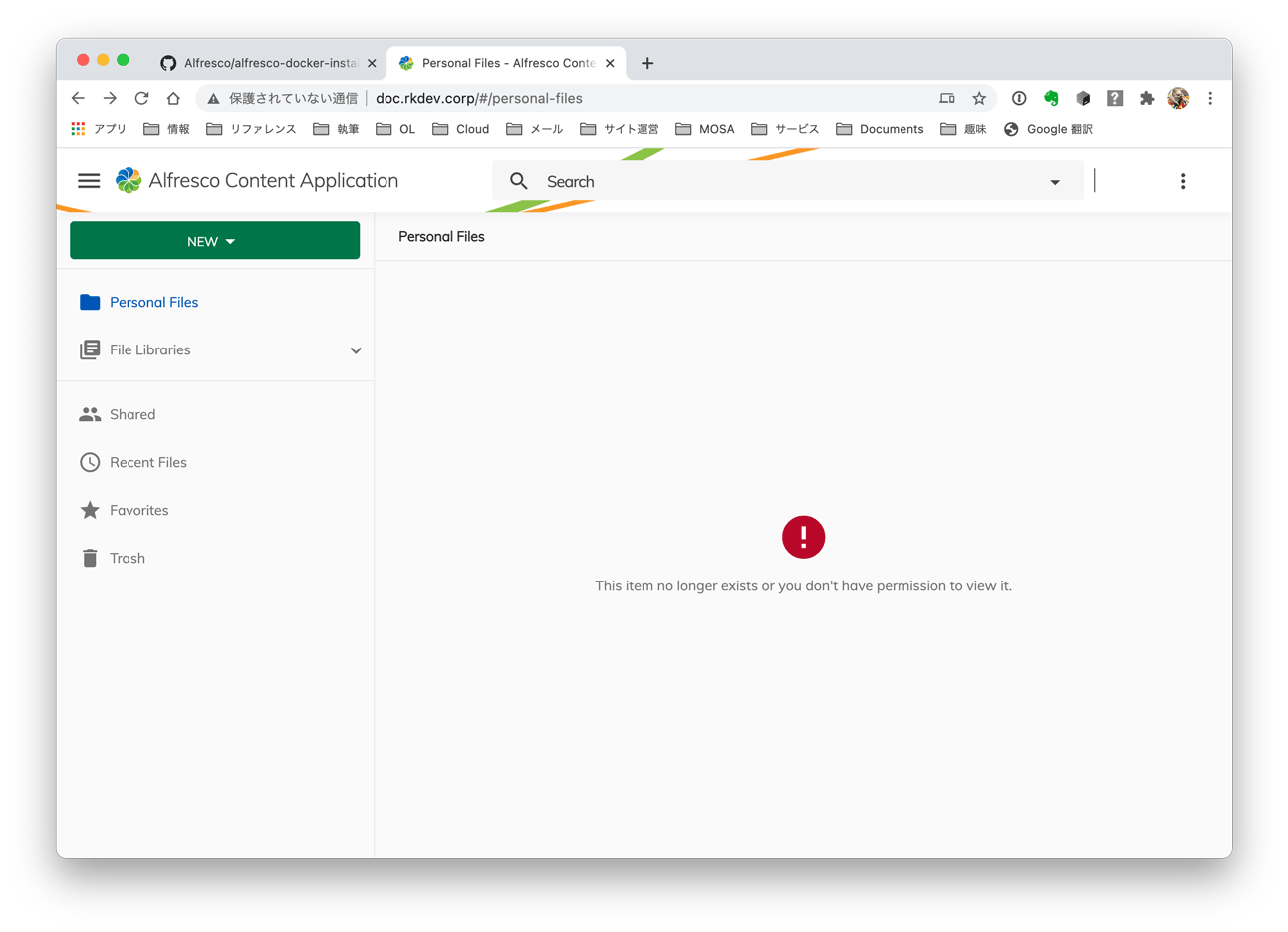1288x932 pixels.
Task: Go to Shared files
Action: click(x=132, y=414)
